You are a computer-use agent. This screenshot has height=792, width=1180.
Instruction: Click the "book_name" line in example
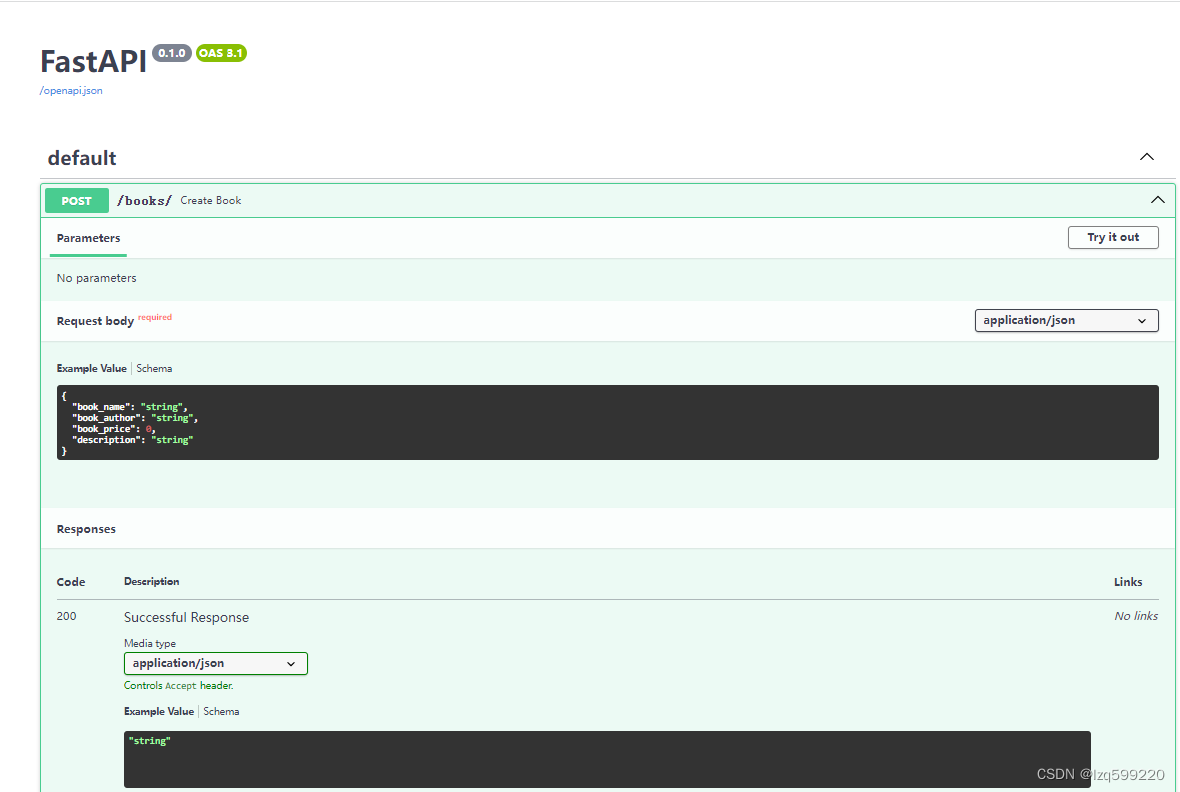[x=129, y=407]
